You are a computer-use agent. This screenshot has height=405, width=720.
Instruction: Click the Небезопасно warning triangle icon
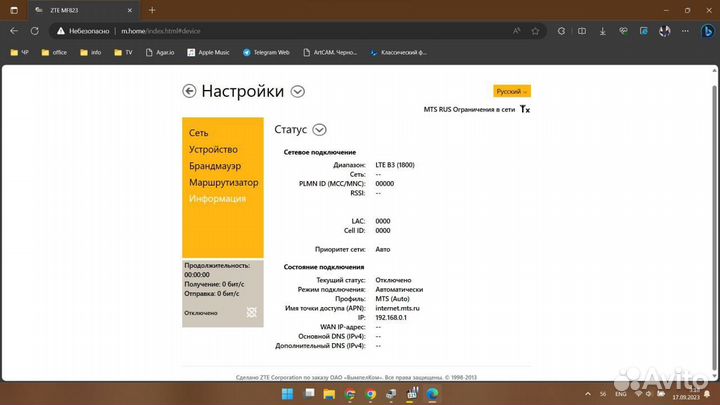point(61,31)
